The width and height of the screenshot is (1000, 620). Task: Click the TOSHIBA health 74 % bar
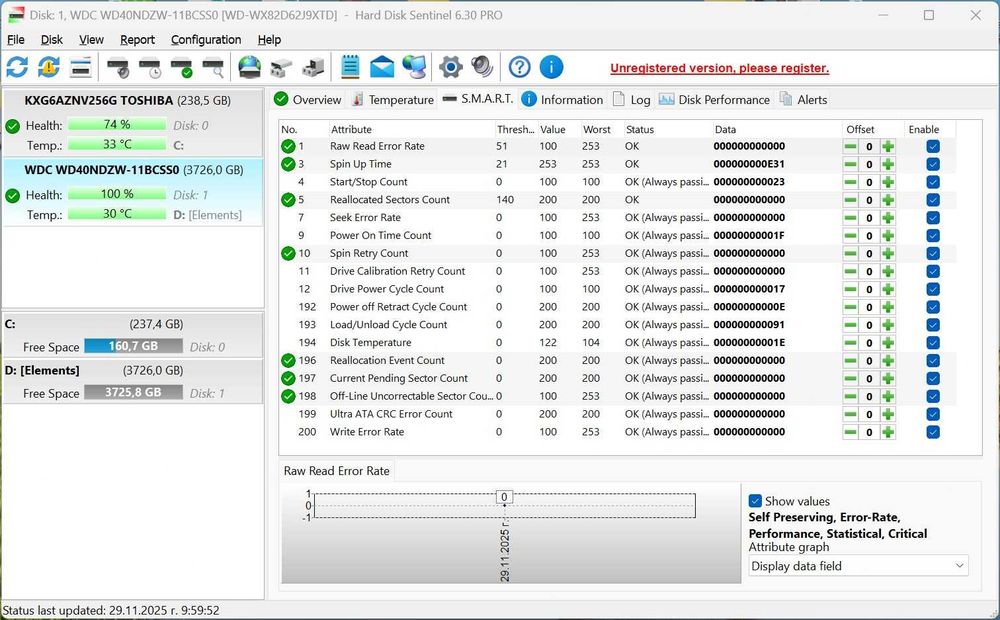click(117, 124)
